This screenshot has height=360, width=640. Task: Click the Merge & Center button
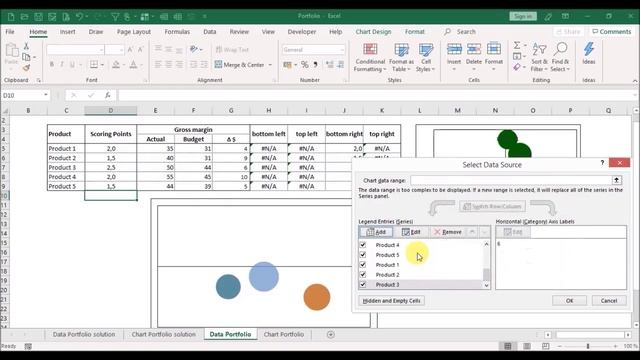pos(240,64)
